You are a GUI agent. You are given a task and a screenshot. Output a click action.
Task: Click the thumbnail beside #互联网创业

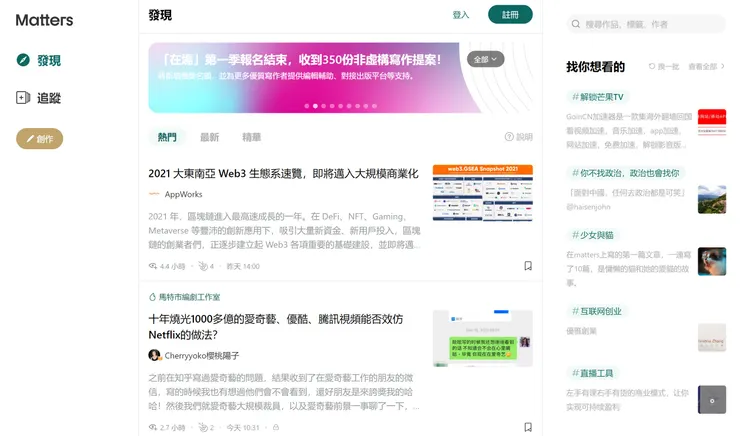tap(712, 337)
